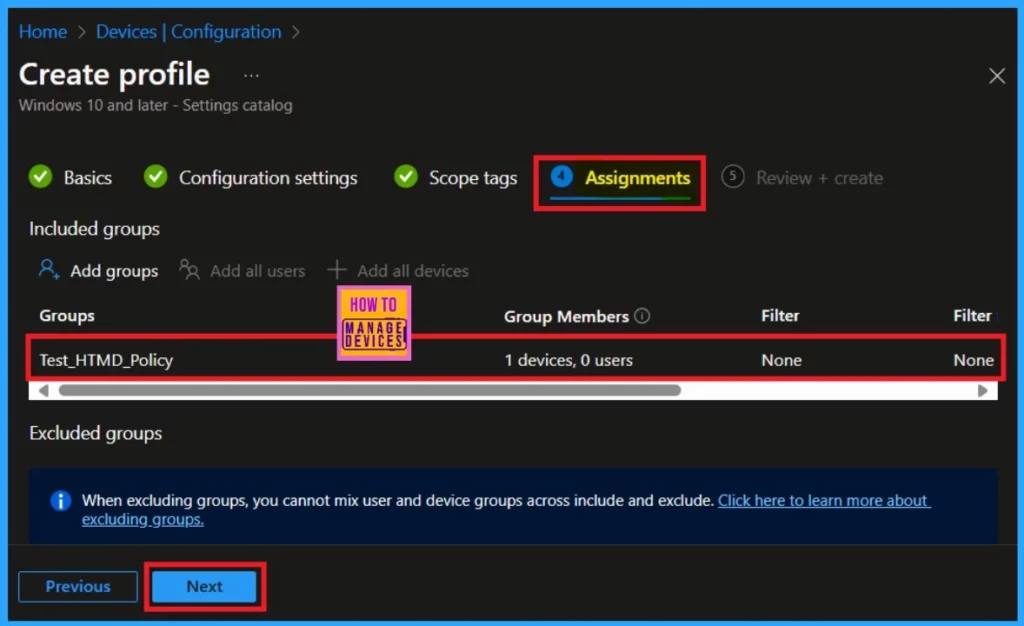This screenshot has height=626, width=1024.
Task: Switch to the Configuration settings step
Action: (x=268, y=178)
